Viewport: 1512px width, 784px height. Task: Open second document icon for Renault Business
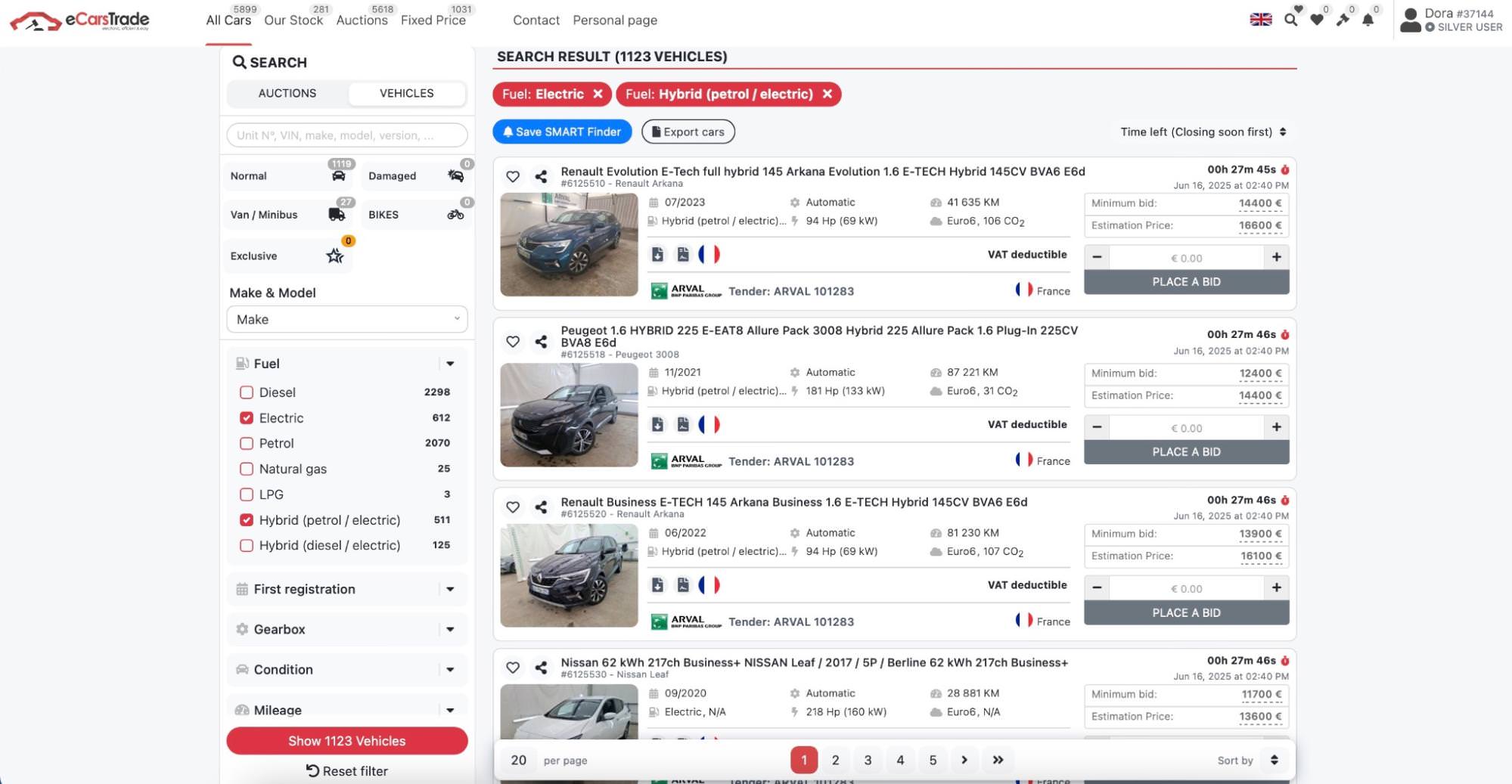683,584
